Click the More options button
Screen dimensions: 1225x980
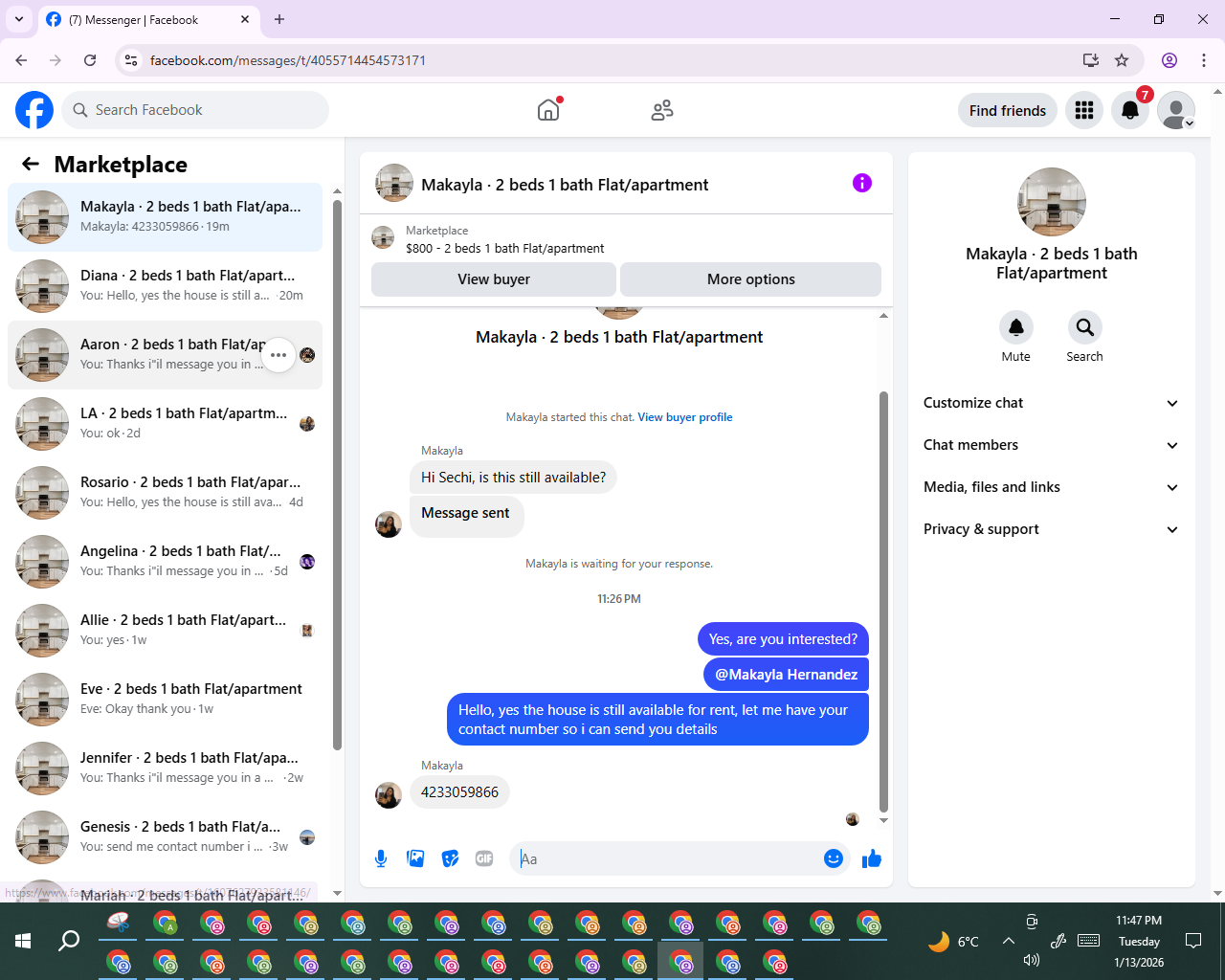click(x=751, y=279)
